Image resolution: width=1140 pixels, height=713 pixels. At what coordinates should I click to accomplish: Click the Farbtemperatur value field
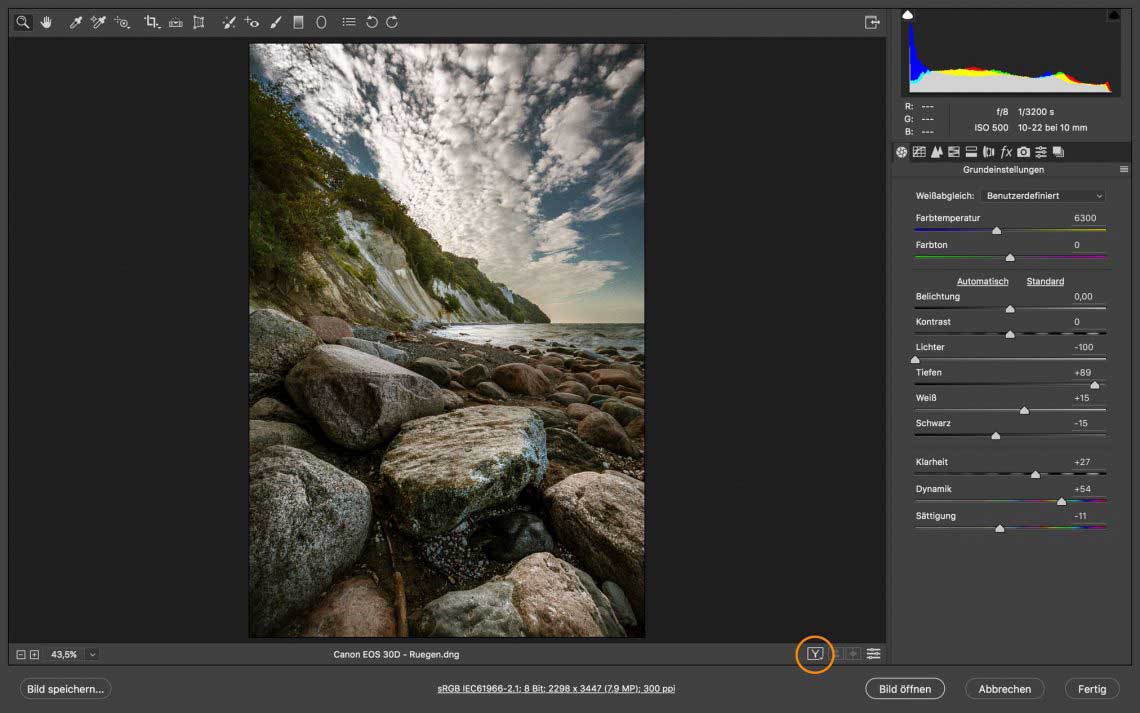point(1084,218)
